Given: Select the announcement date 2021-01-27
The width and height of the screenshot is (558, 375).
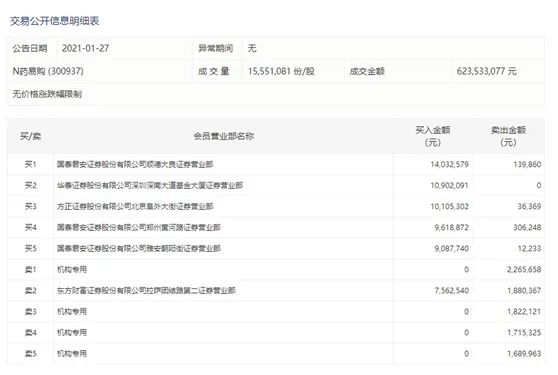Looking at the screenshot, I should point(85,48).
